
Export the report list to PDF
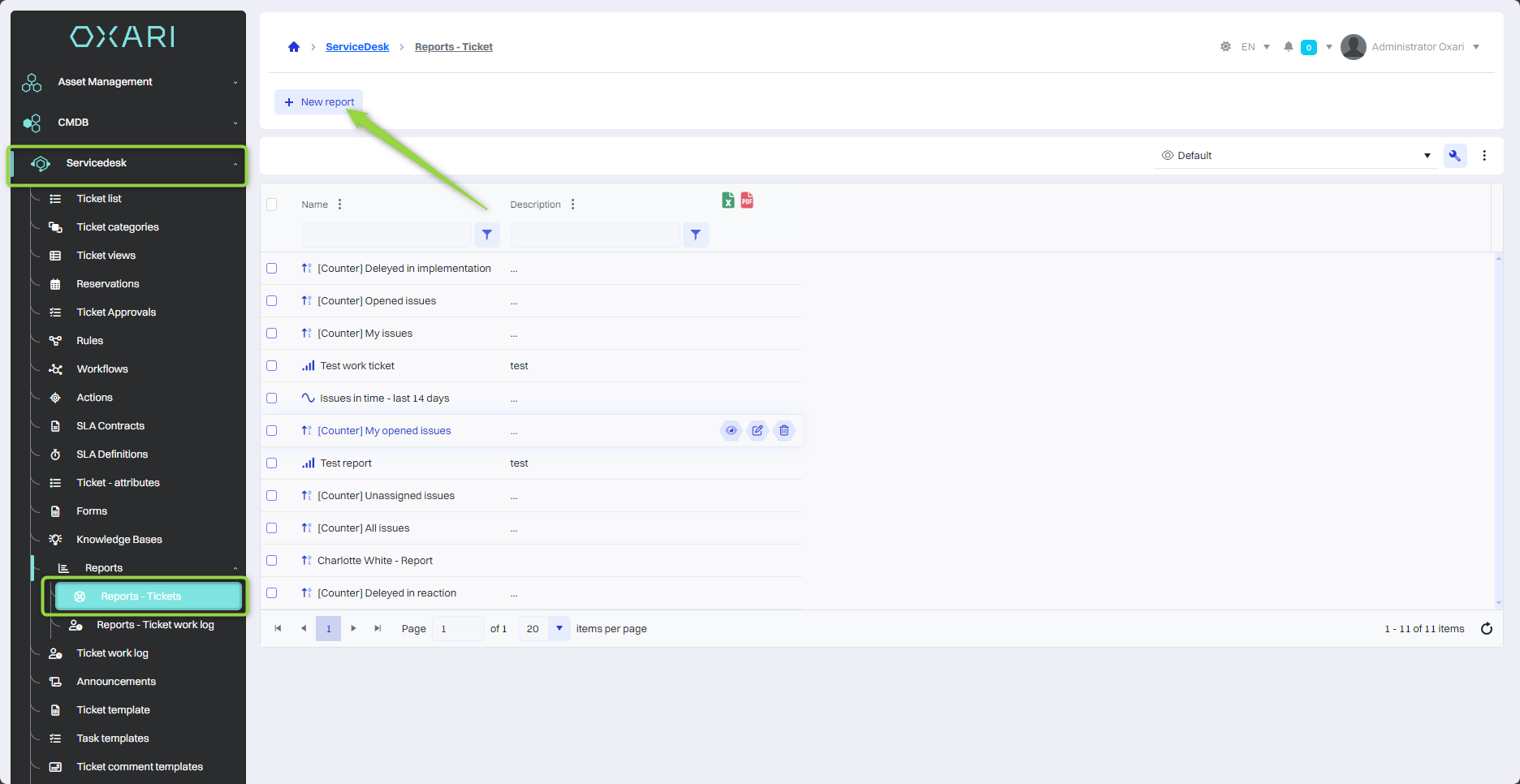(747, 200)
